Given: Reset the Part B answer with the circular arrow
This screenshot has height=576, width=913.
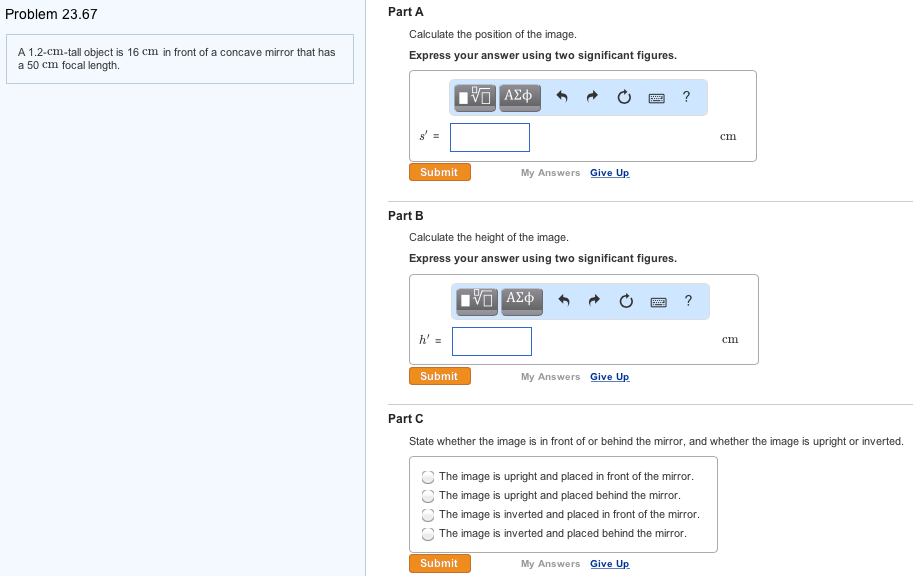Looking at the screenshot, I should 626,301.
